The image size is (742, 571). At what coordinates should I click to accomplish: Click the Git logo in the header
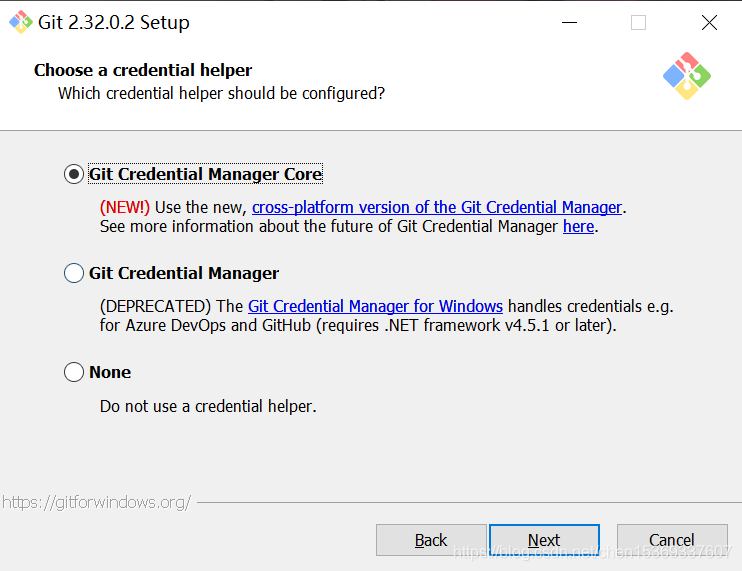pos(686,75)
